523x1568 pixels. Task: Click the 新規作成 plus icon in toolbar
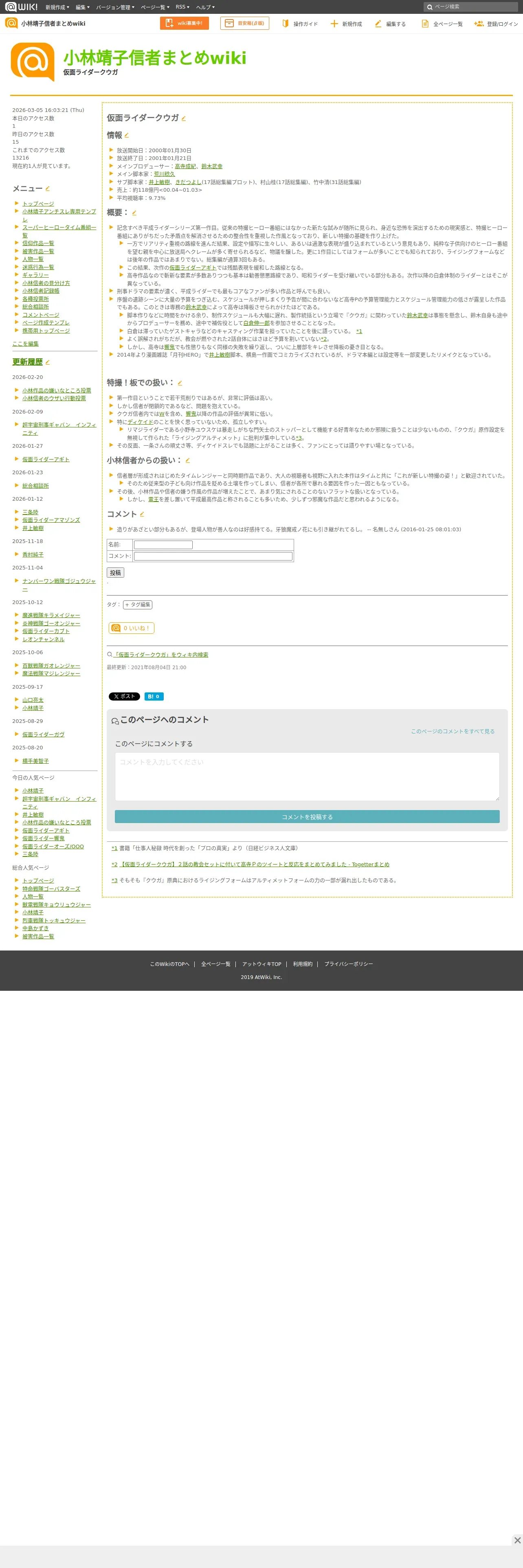click(x=334, y=24)
